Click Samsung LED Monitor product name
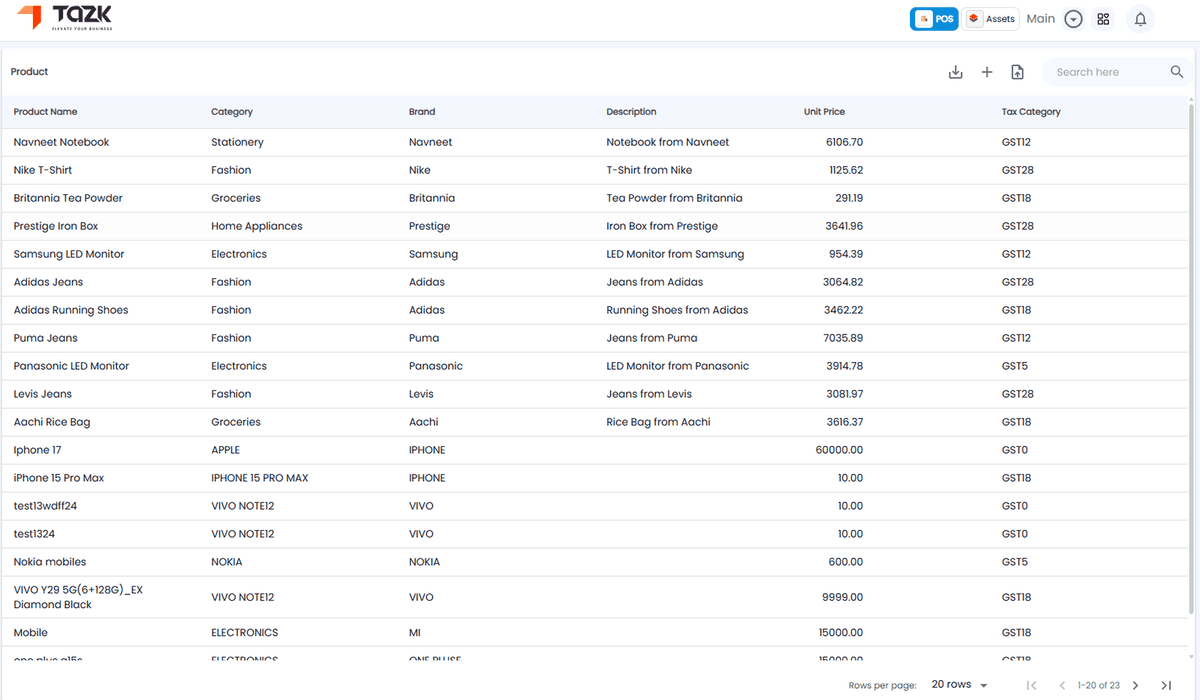This screenshot has width=1200, height=700. tap(69, 254)
